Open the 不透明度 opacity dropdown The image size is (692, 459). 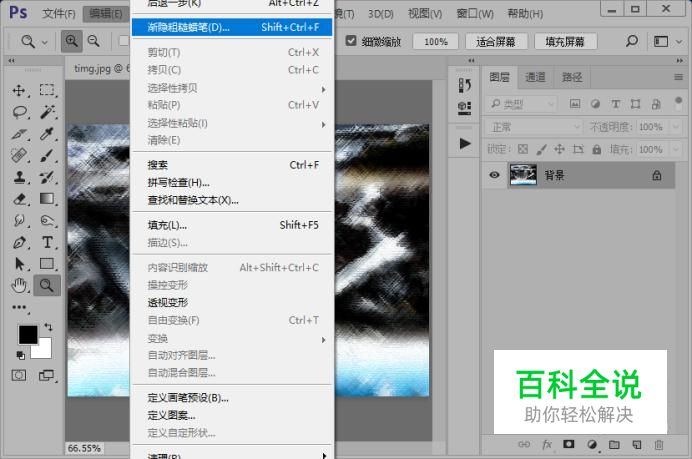(676, 127)
